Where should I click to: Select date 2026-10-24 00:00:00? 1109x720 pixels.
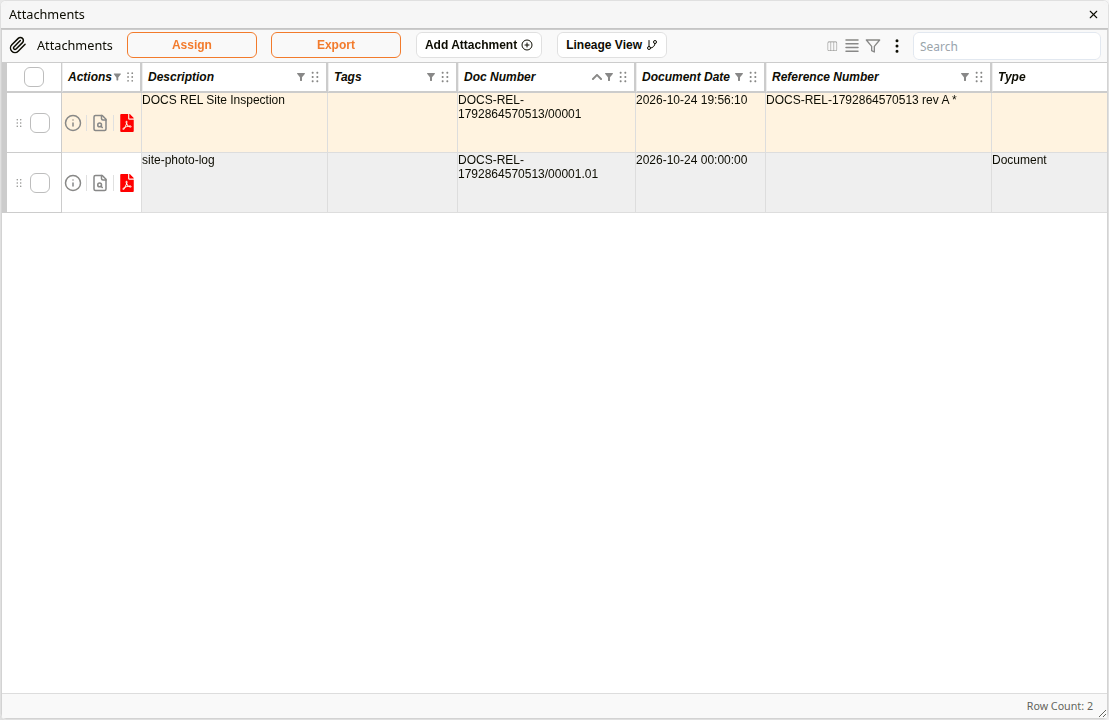(700, 182)
